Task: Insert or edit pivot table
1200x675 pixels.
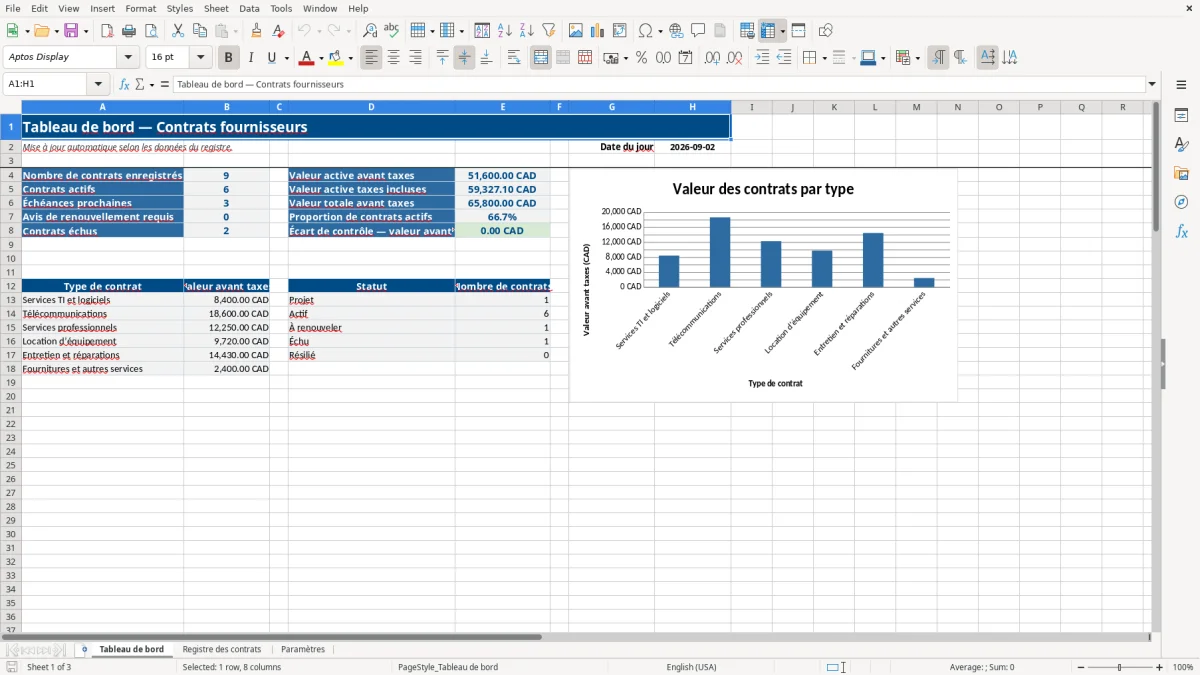Action: tap(620, 31)
